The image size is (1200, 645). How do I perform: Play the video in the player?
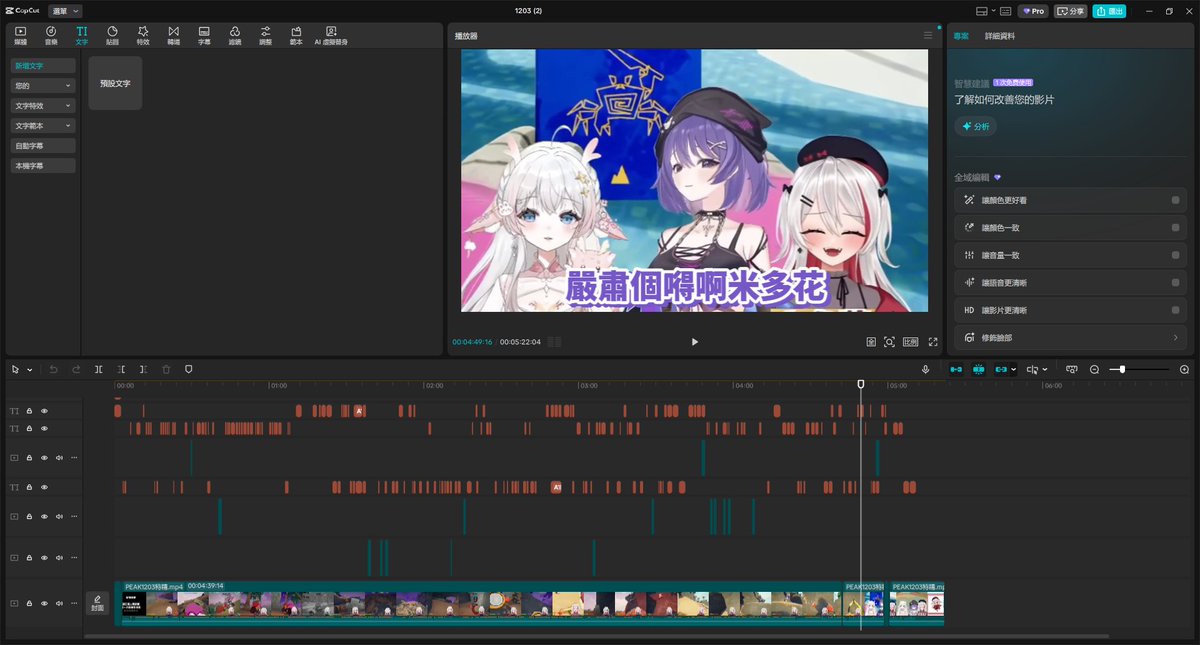695,342
